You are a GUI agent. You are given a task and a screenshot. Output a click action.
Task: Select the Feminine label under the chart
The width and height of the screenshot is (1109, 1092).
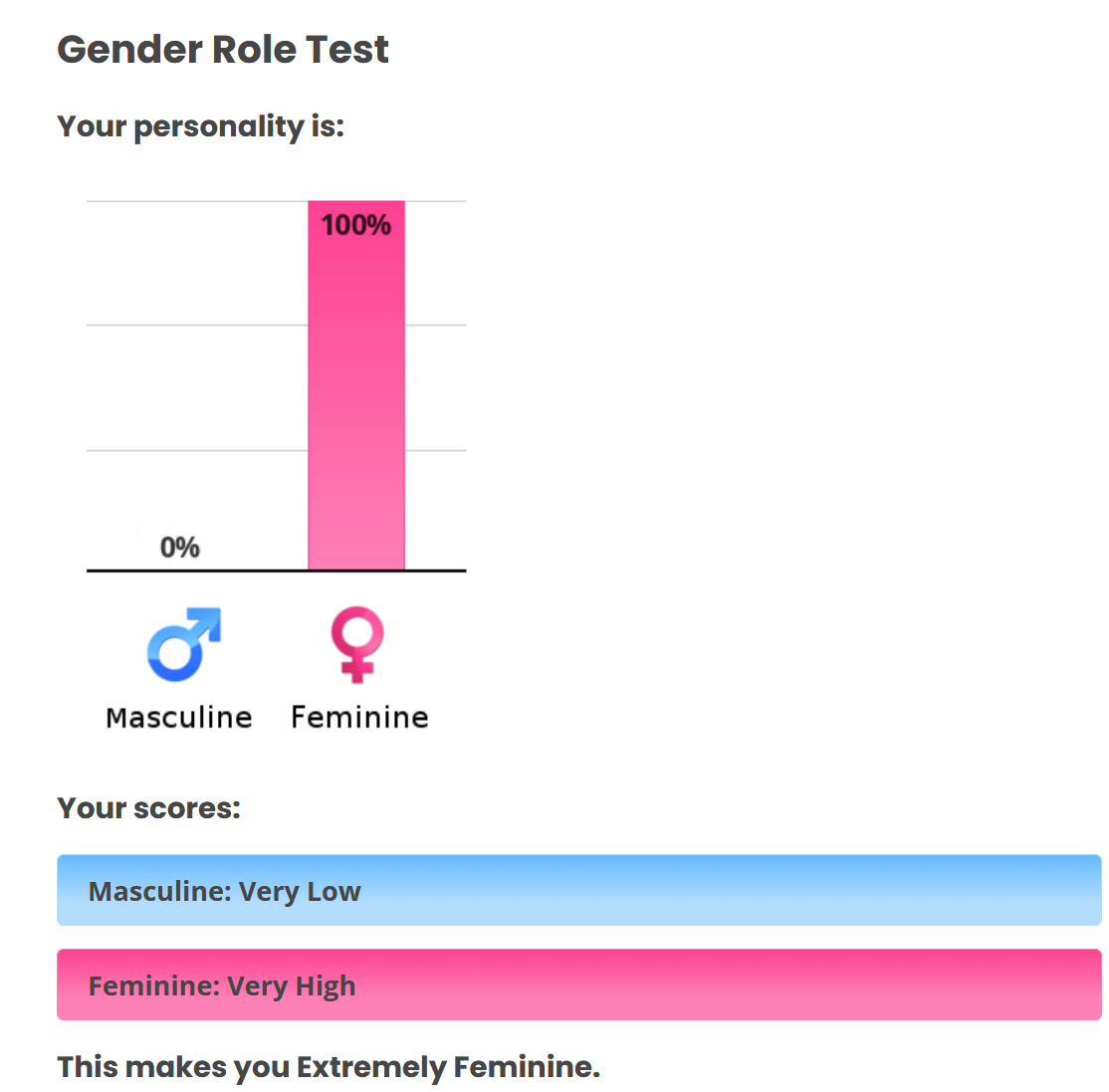coord(359,718)
